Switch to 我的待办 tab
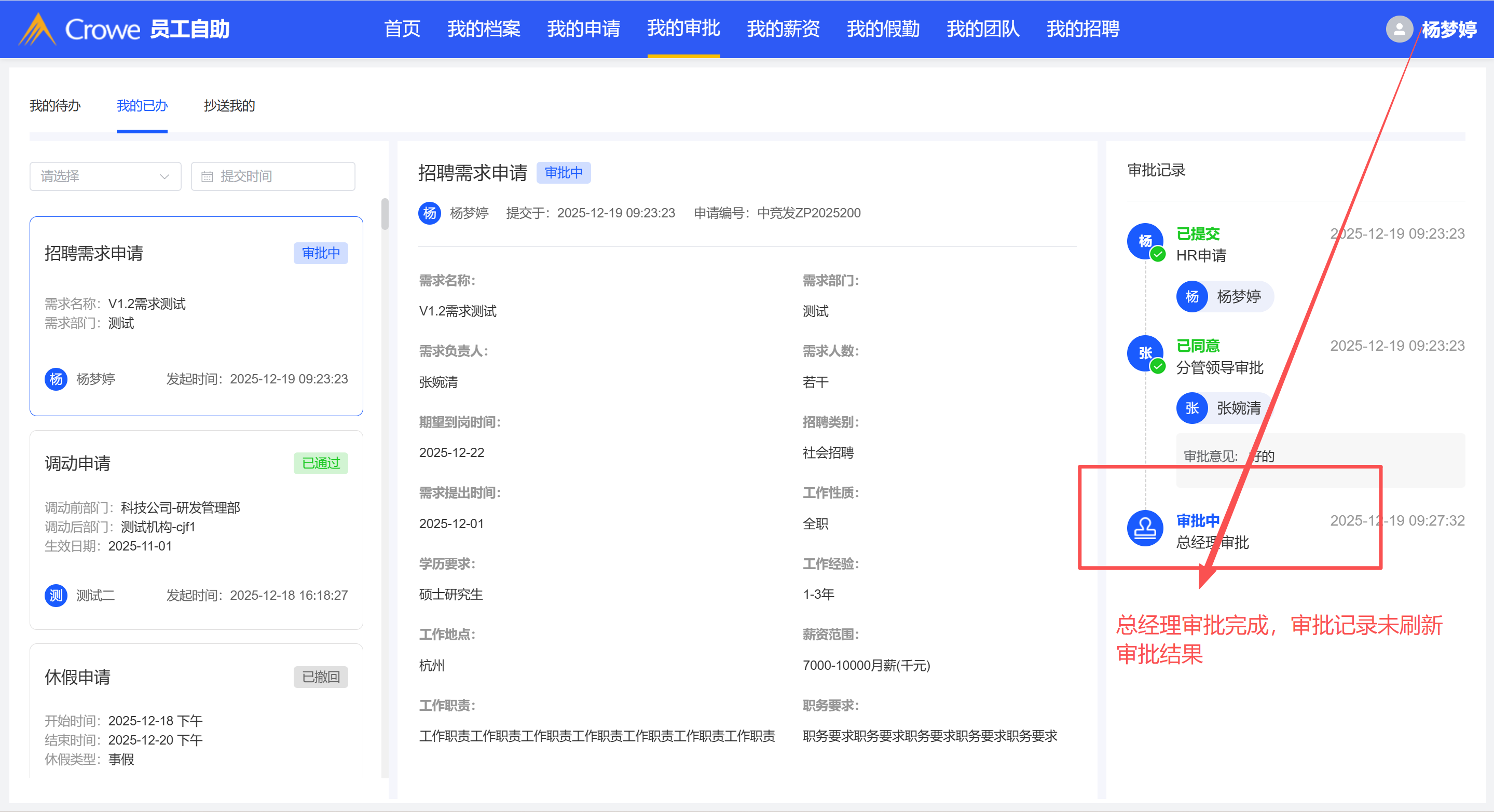The height and width of the screenshot is (812, 1494). 55,105
